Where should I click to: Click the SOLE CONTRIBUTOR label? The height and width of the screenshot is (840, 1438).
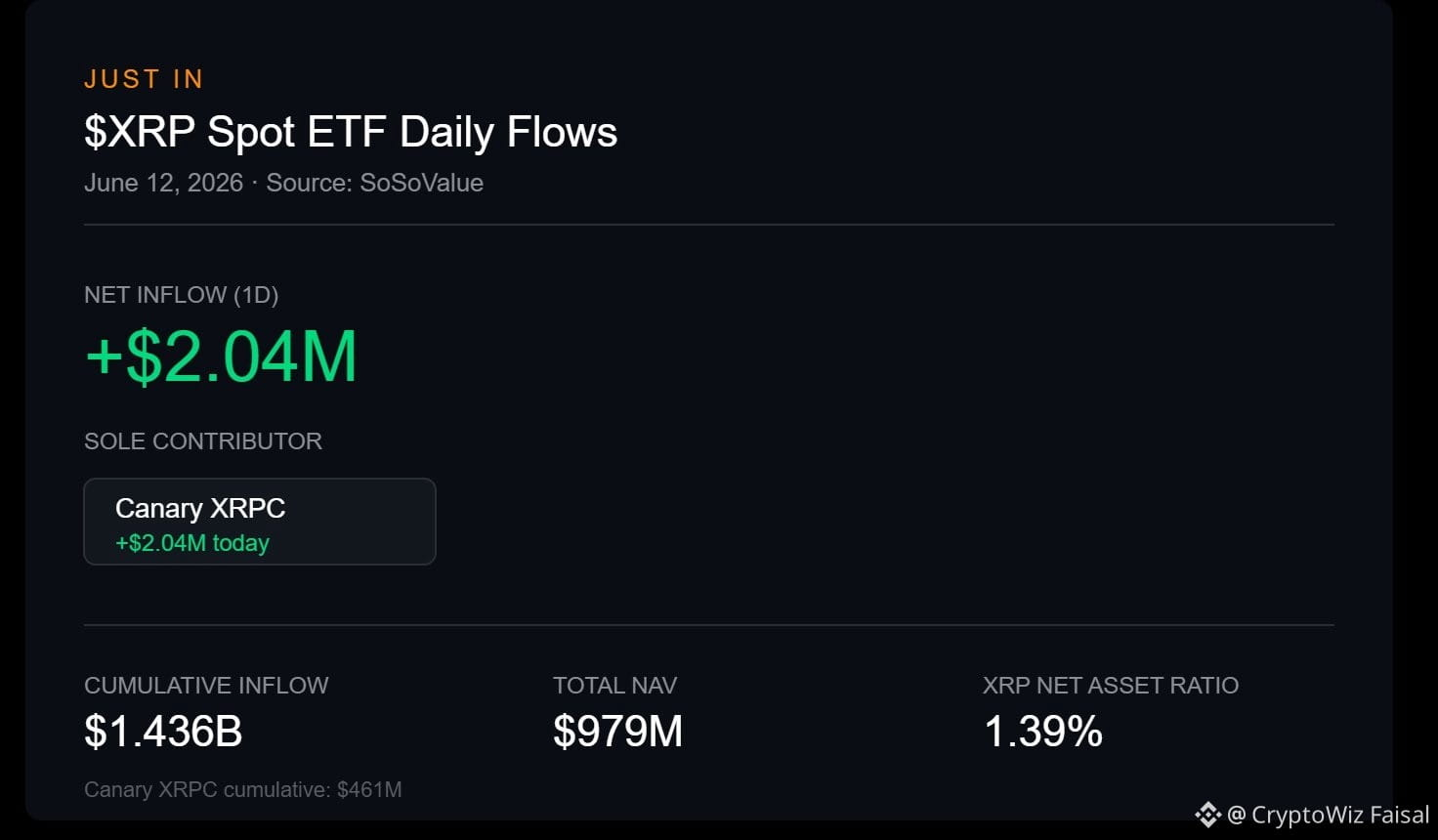click(x=203, y=441)
